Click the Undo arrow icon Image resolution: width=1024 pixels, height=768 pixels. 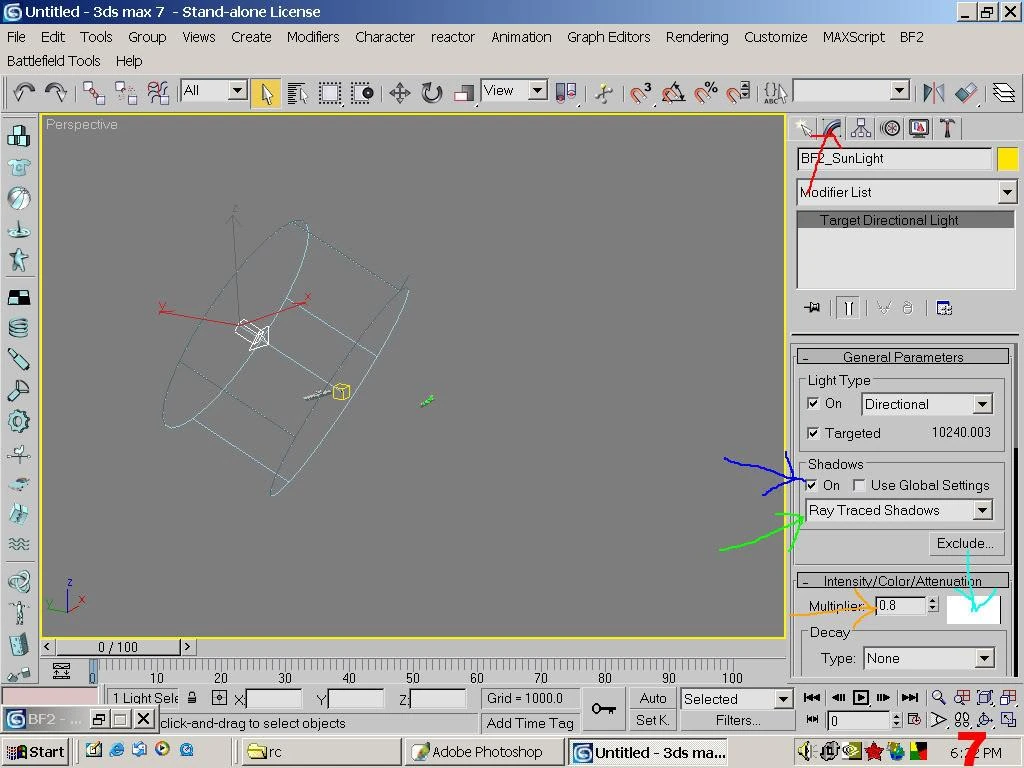click(x=24, y=93)
